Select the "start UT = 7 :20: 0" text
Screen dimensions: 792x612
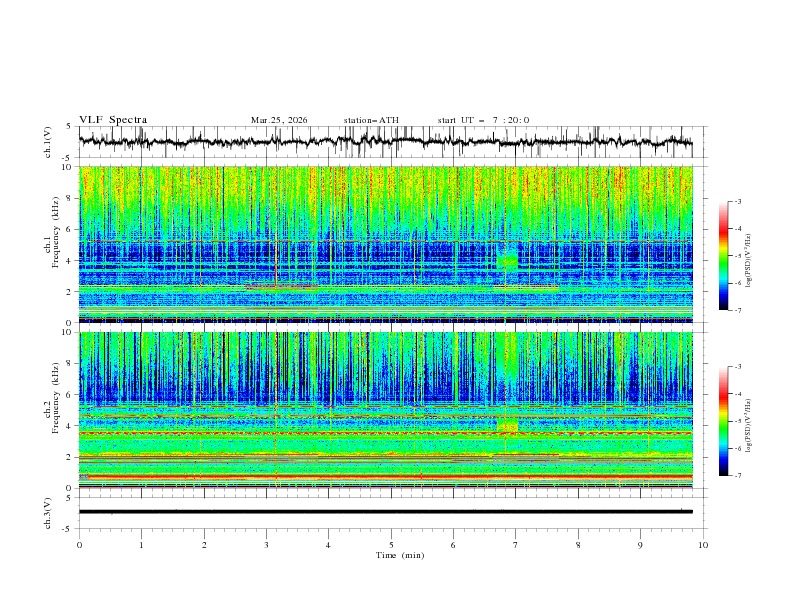483,120
